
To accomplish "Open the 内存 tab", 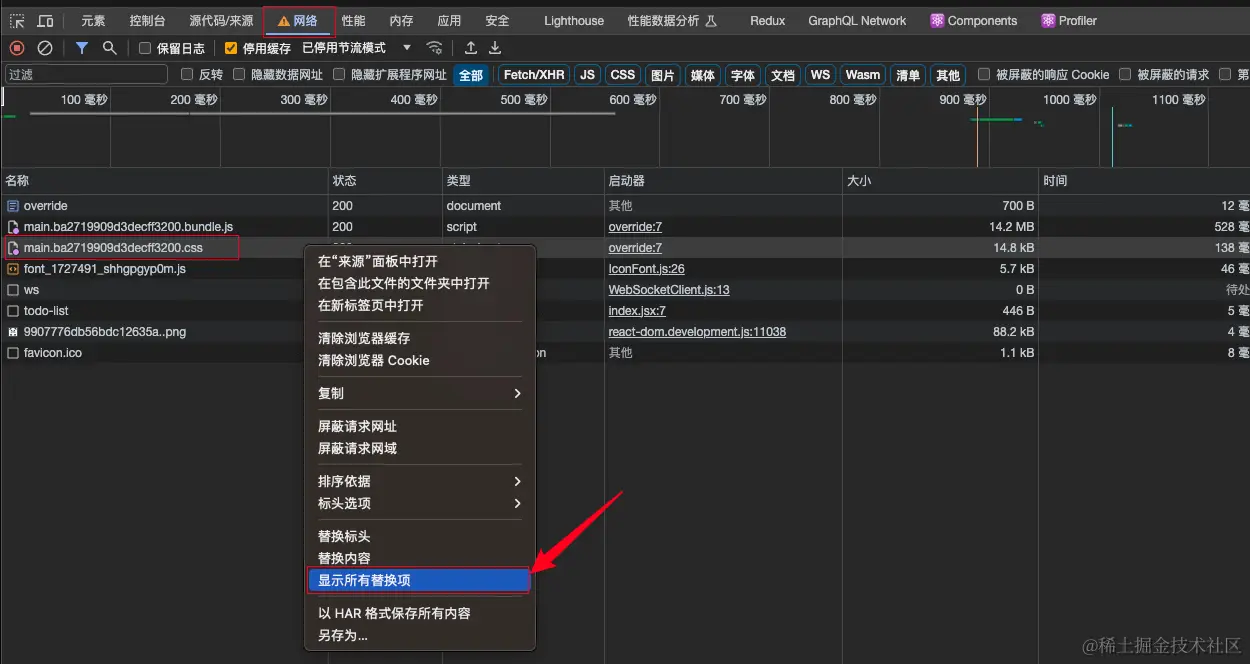I will 401,21.
